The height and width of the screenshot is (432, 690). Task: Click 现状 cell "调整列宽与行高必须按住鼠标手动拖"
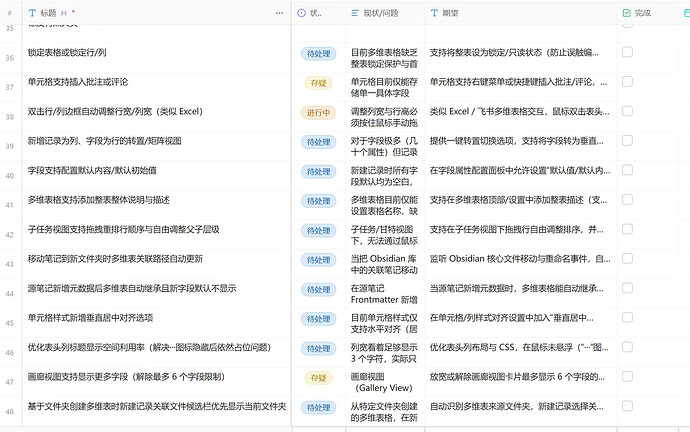click(384, 117)
